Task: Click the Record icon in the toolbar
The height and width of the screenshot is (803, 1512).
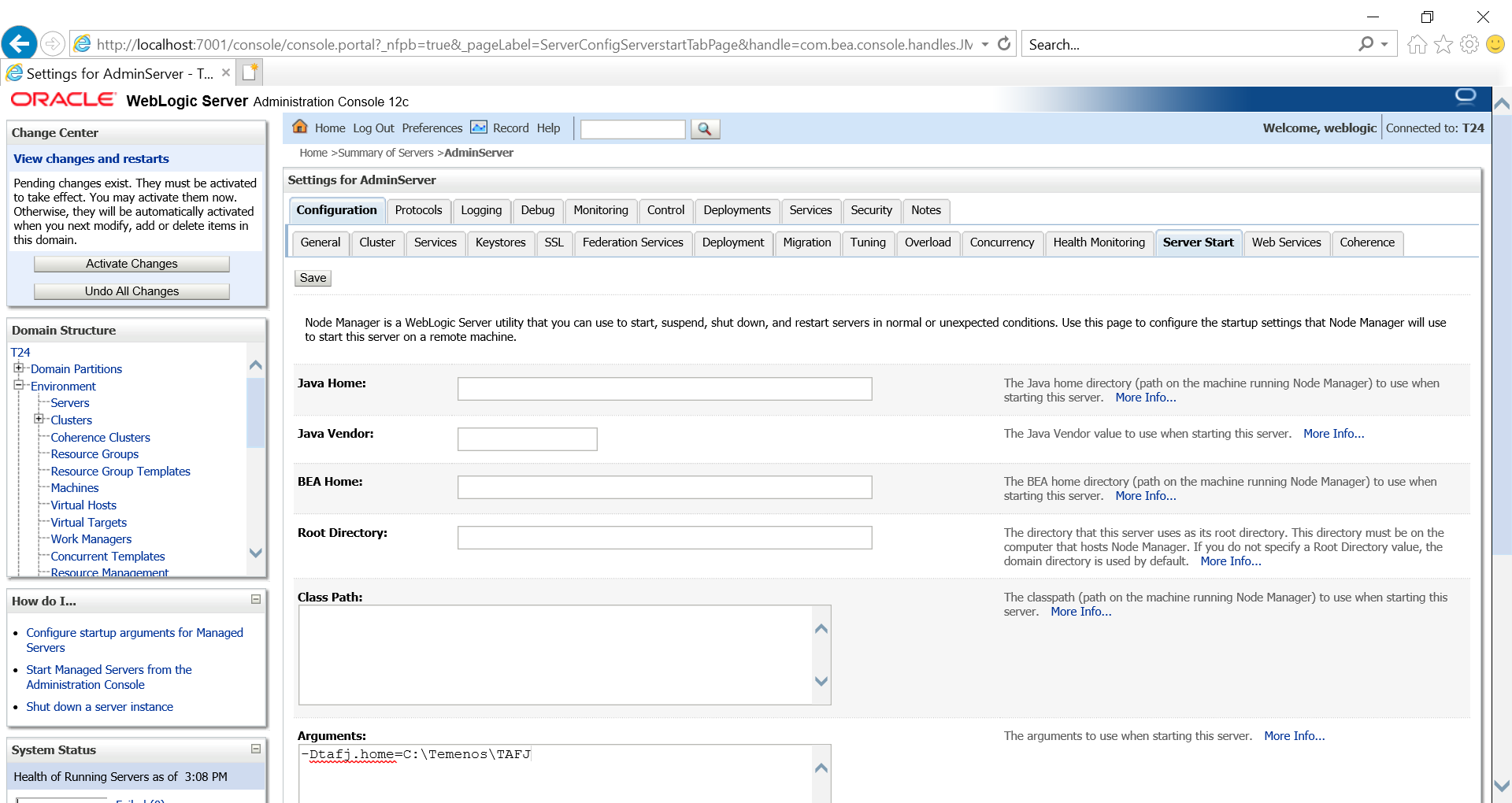Action: [x=479, y=128]
